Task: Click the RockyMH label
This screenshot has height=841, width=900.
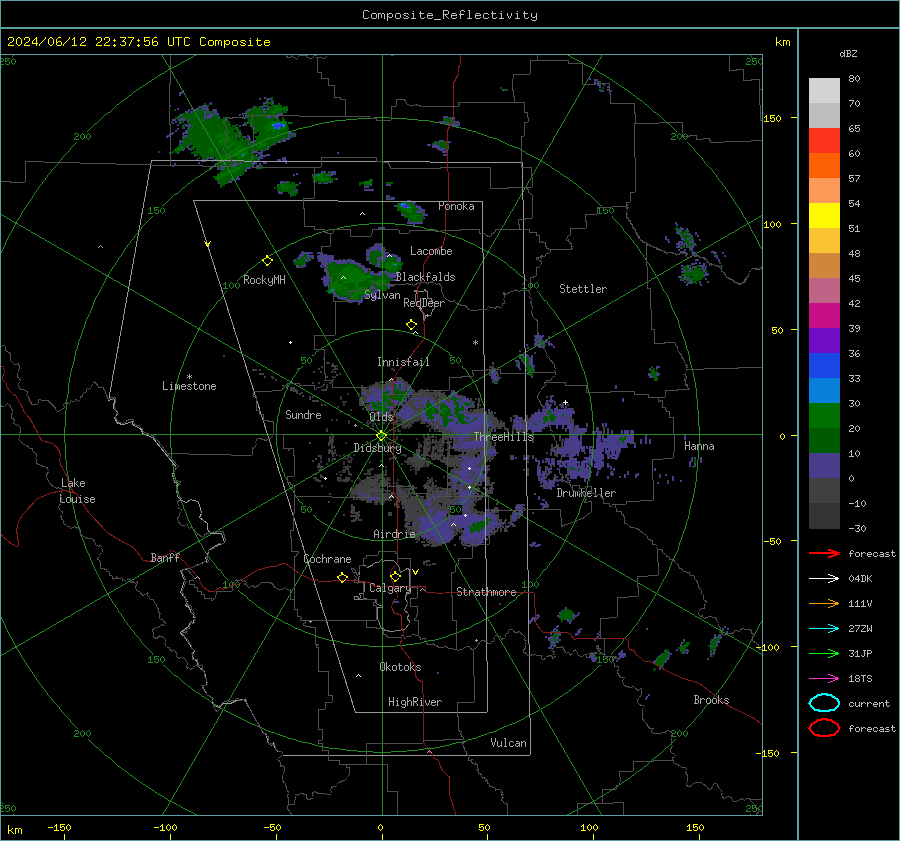Action: pos(264,280)
